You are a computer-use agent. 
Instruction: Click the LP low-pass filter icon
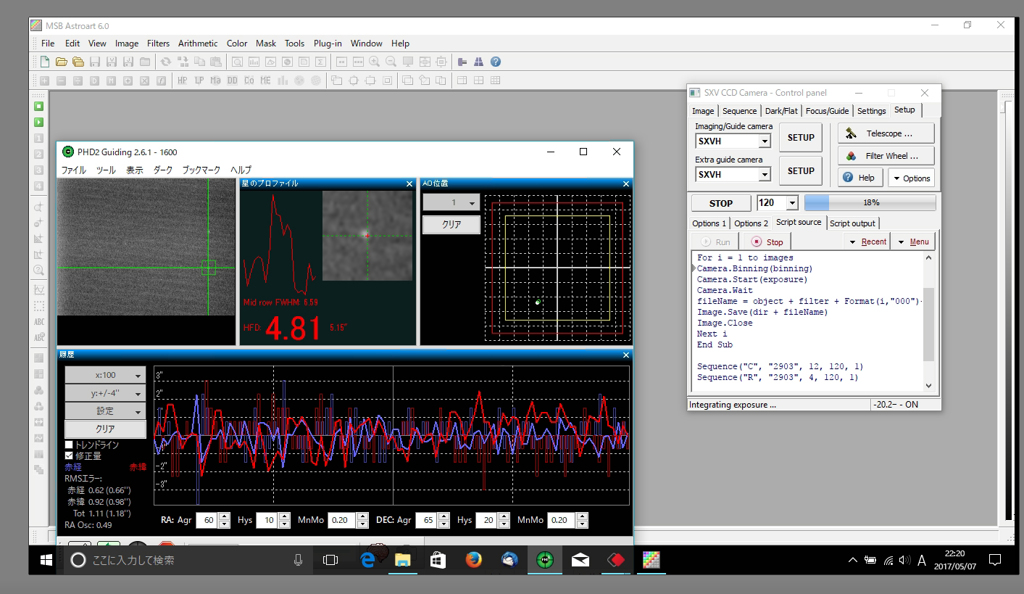(x=199, y=80)
